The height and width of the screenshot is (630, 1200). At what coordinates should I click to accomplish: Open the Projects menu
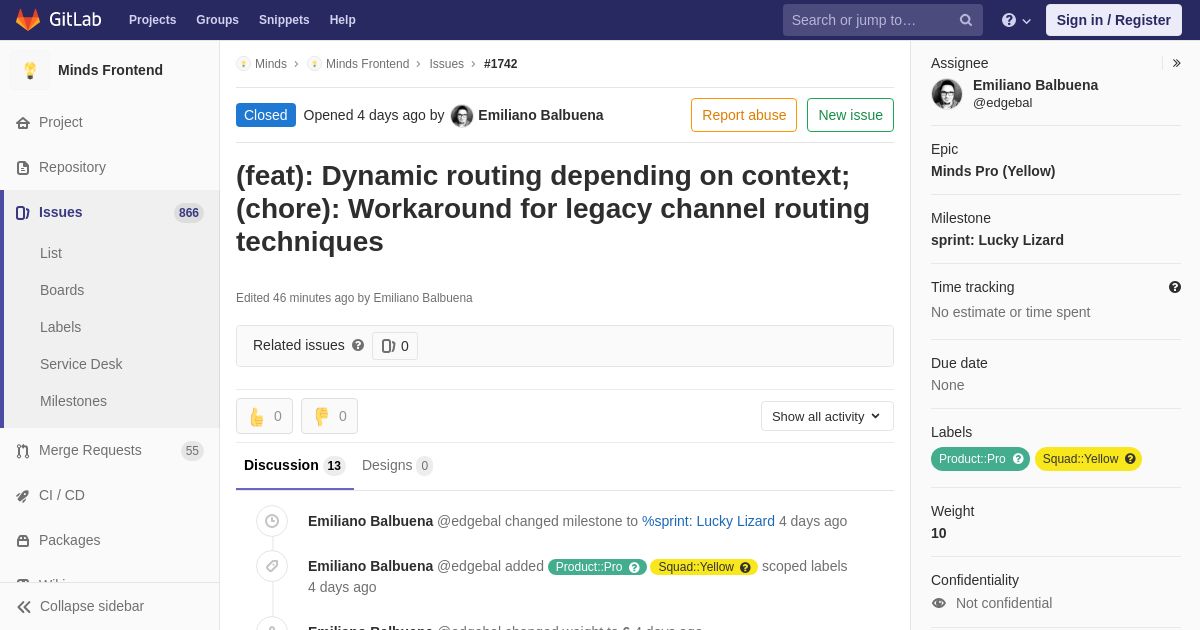[152, 20]
